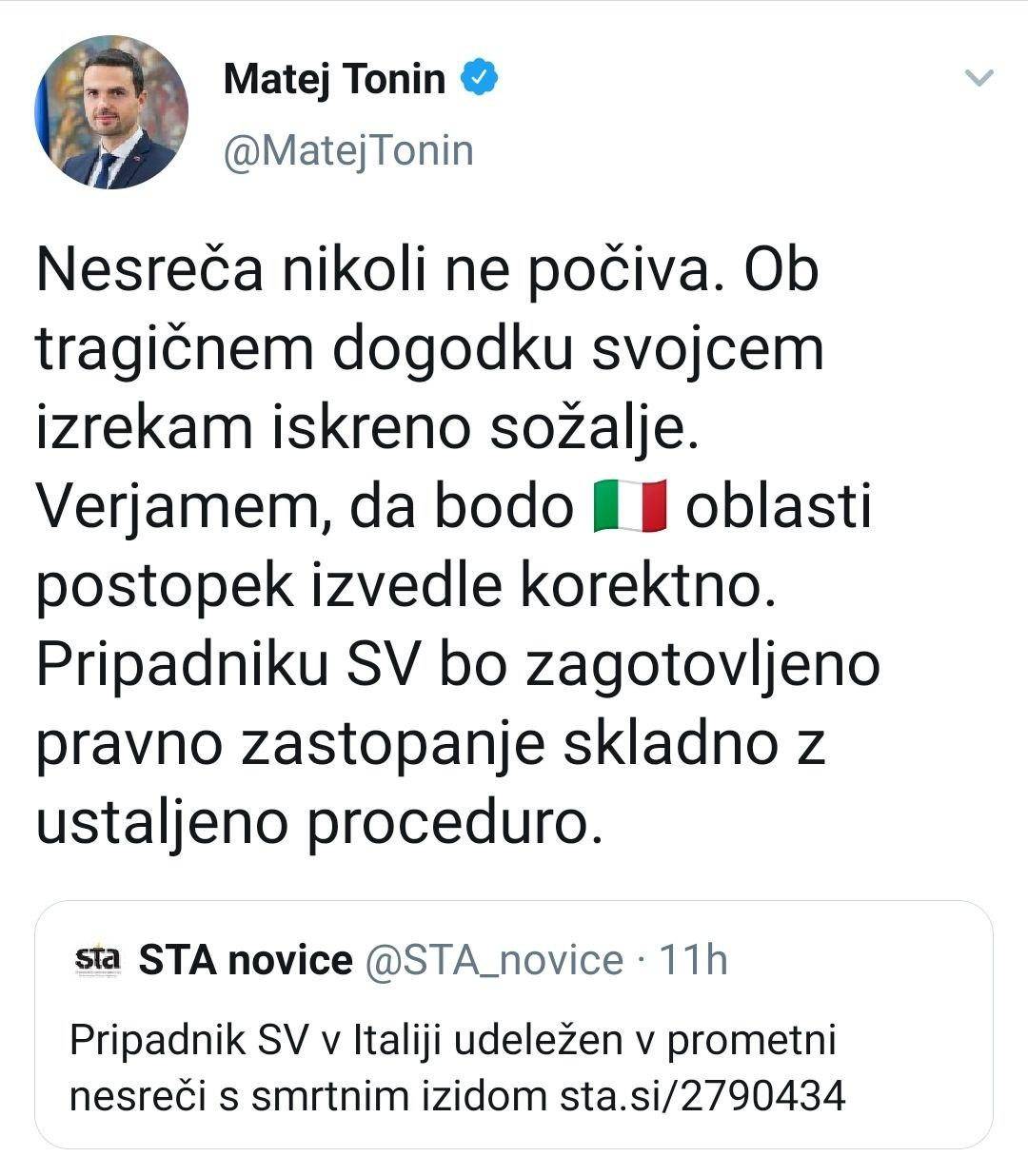This screenshot has width=1028, height=1176.
Task: Click the line 'pravno zastopanje skladno z'
Action: pyautogui.click(x=429, y=743)
